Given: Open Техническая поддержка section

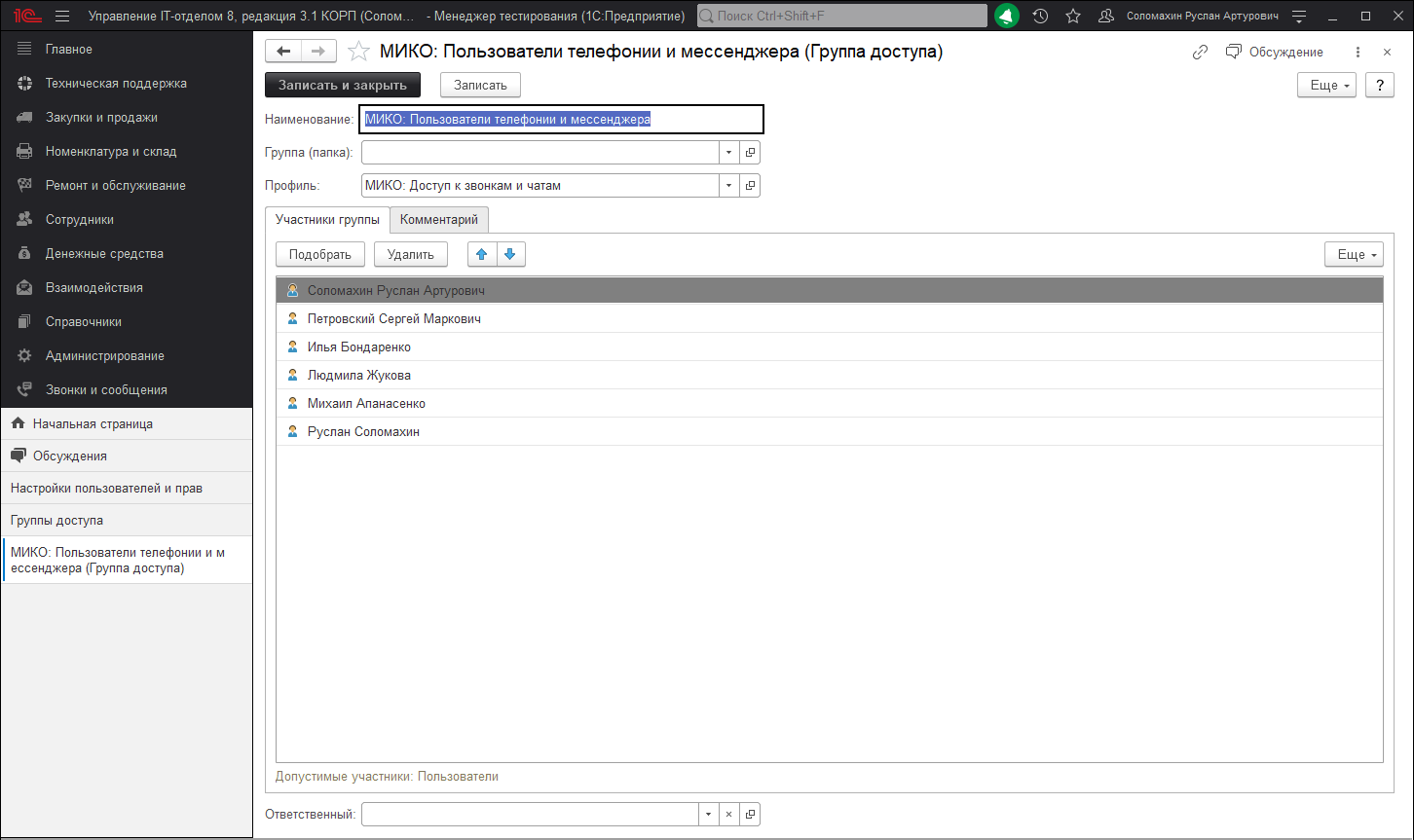Looking at the screenshot, I should (x=115, y=84).
